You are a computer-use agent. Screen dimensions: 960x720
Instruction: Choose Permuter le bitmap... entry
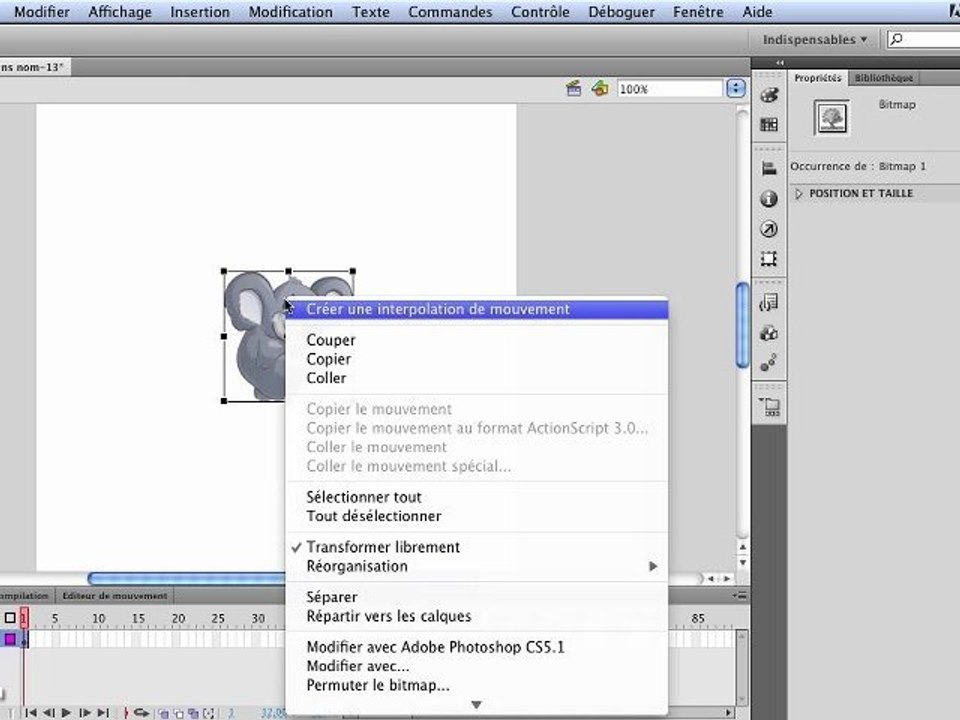coord(477,685)
